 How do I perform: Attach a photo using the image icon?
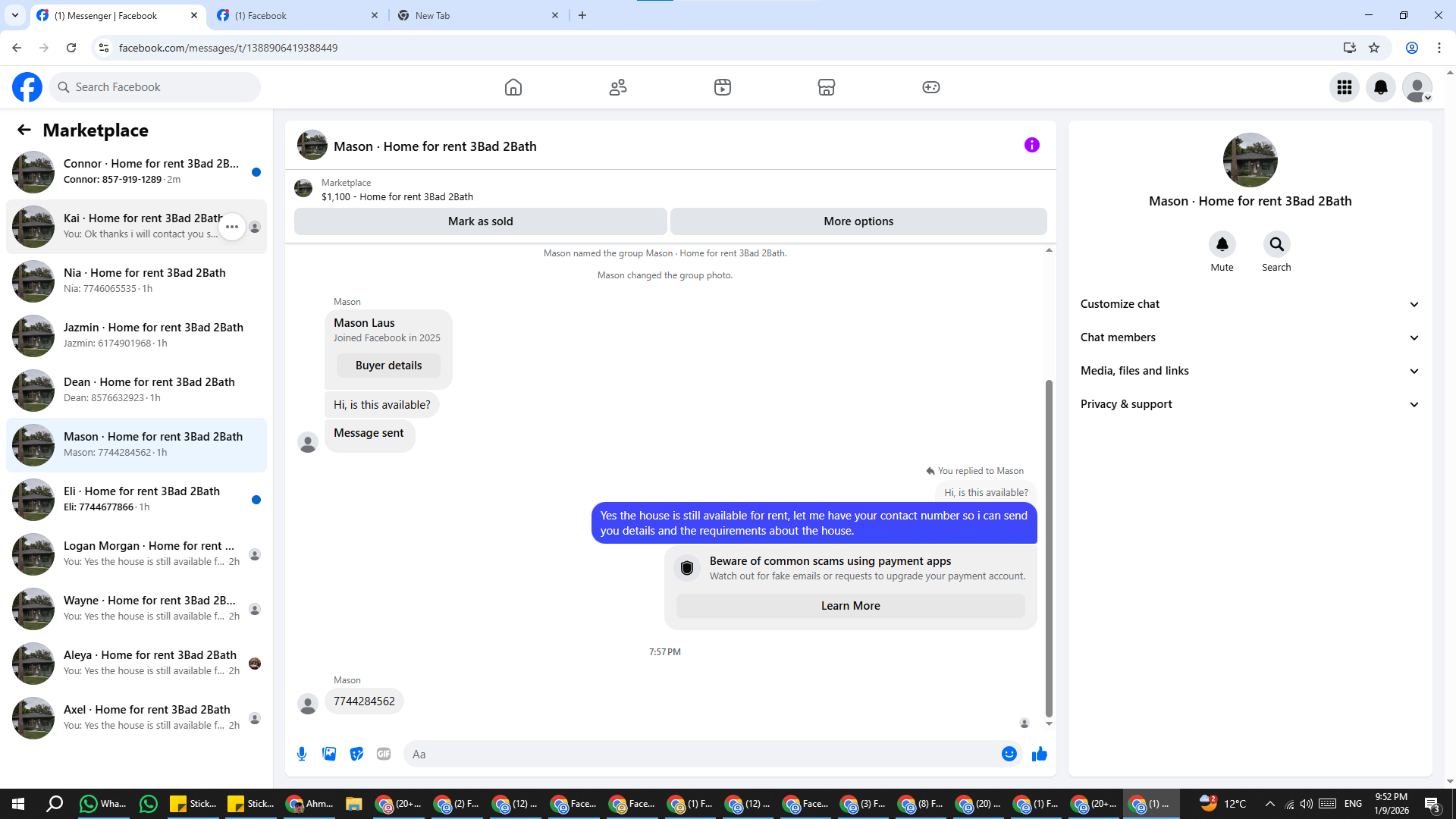click(329, 754)
